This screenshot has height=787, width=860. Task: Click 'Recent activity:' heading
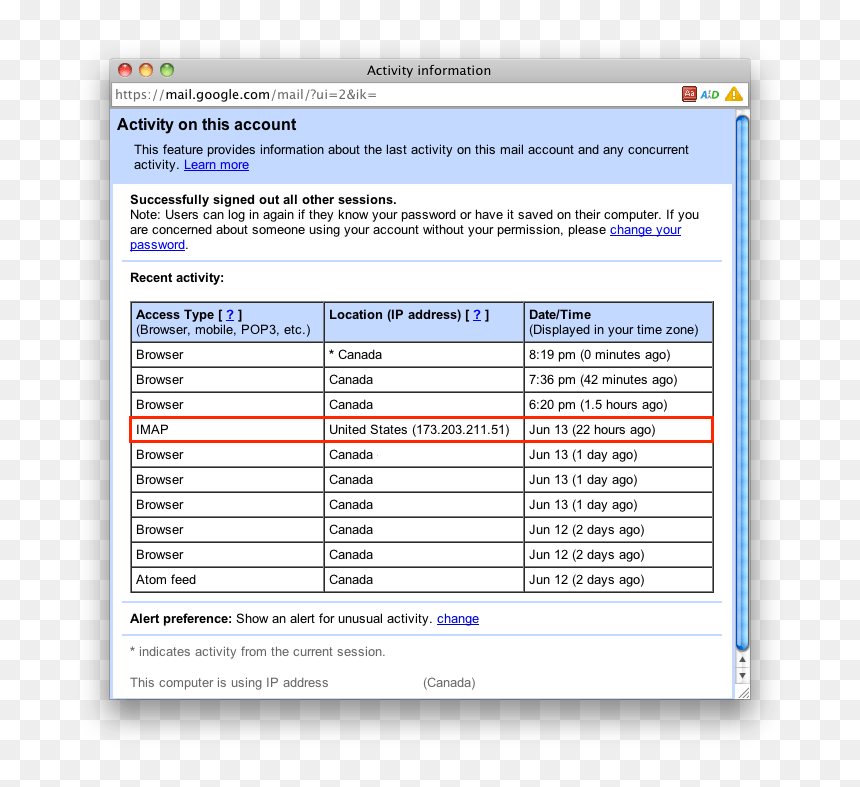click(177, 278)
